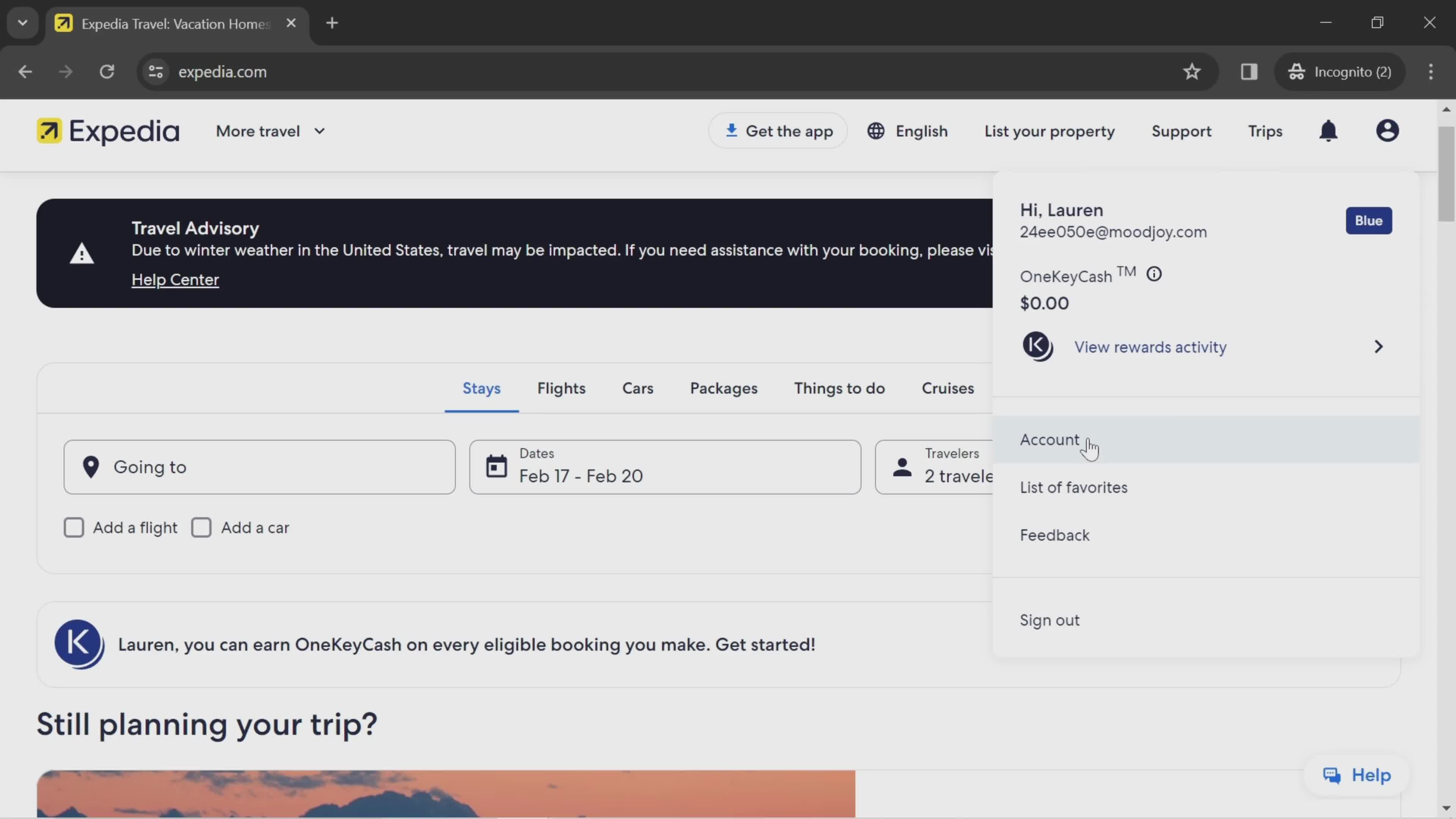Bookmark this page with the star icon

1191,72
